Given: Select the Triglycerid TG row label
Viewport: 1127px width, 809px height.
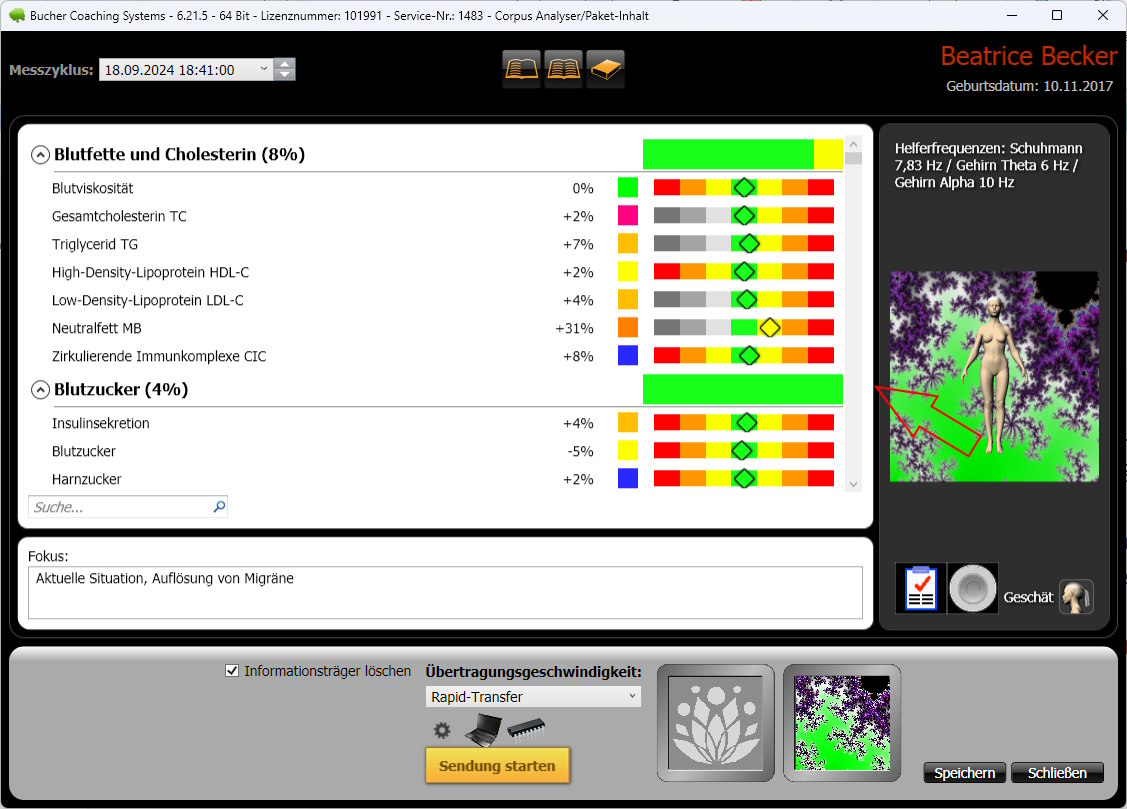Looking at the screenshot, I should point(95,244).
